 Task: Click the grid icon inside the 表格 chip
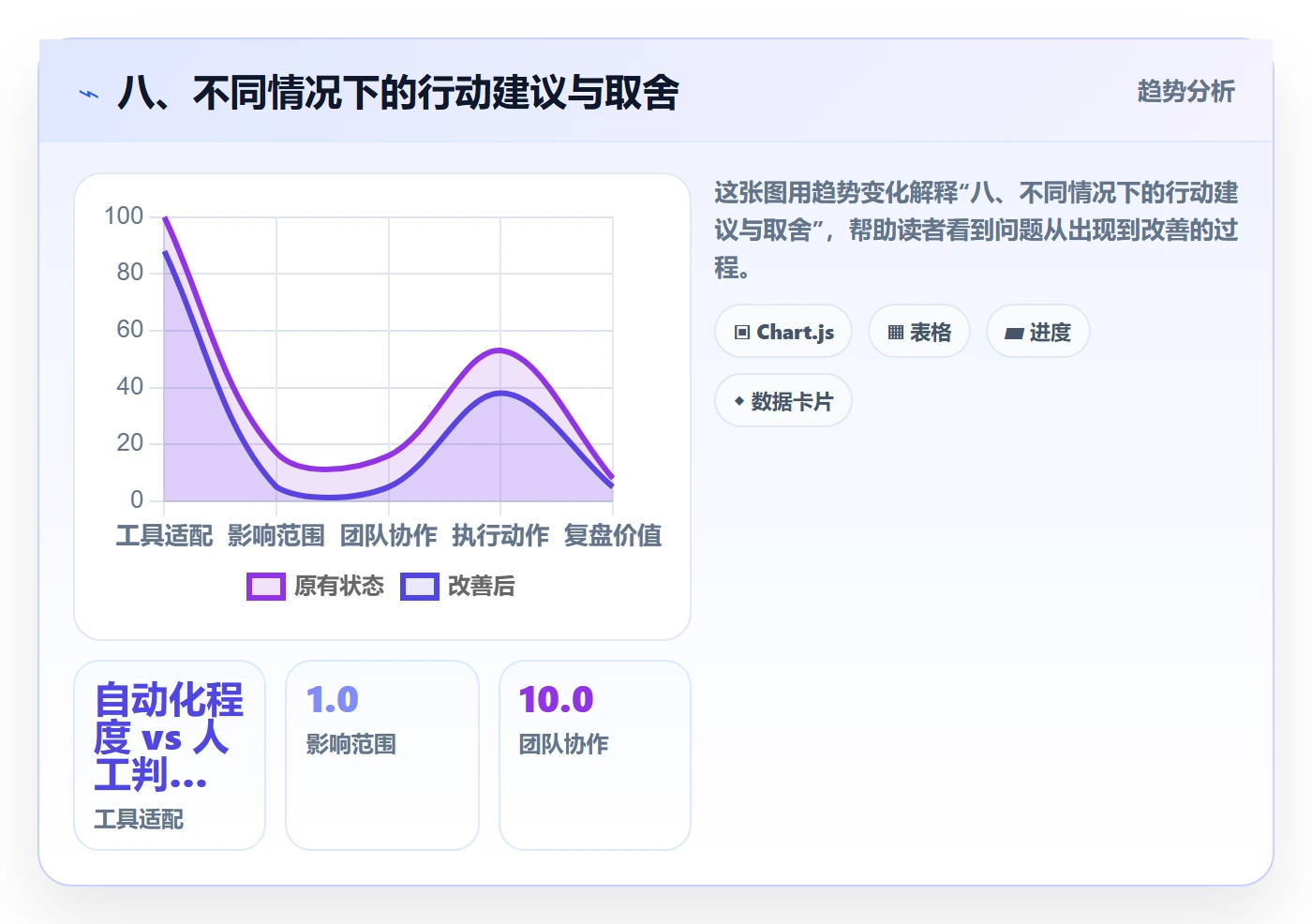(896, 333)
